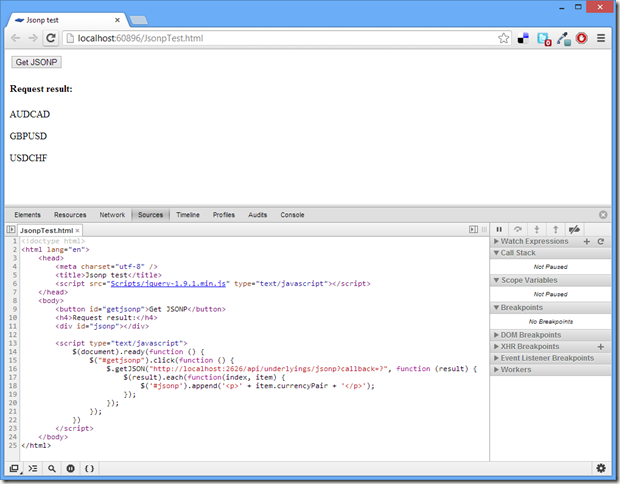Search in the source file
620x484 pixels.
[x=52, y=469]
